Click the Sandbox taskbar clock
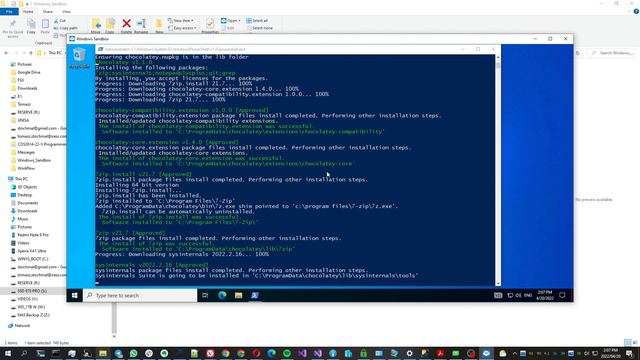Viewport: 640px width, 360px height. 544,295
